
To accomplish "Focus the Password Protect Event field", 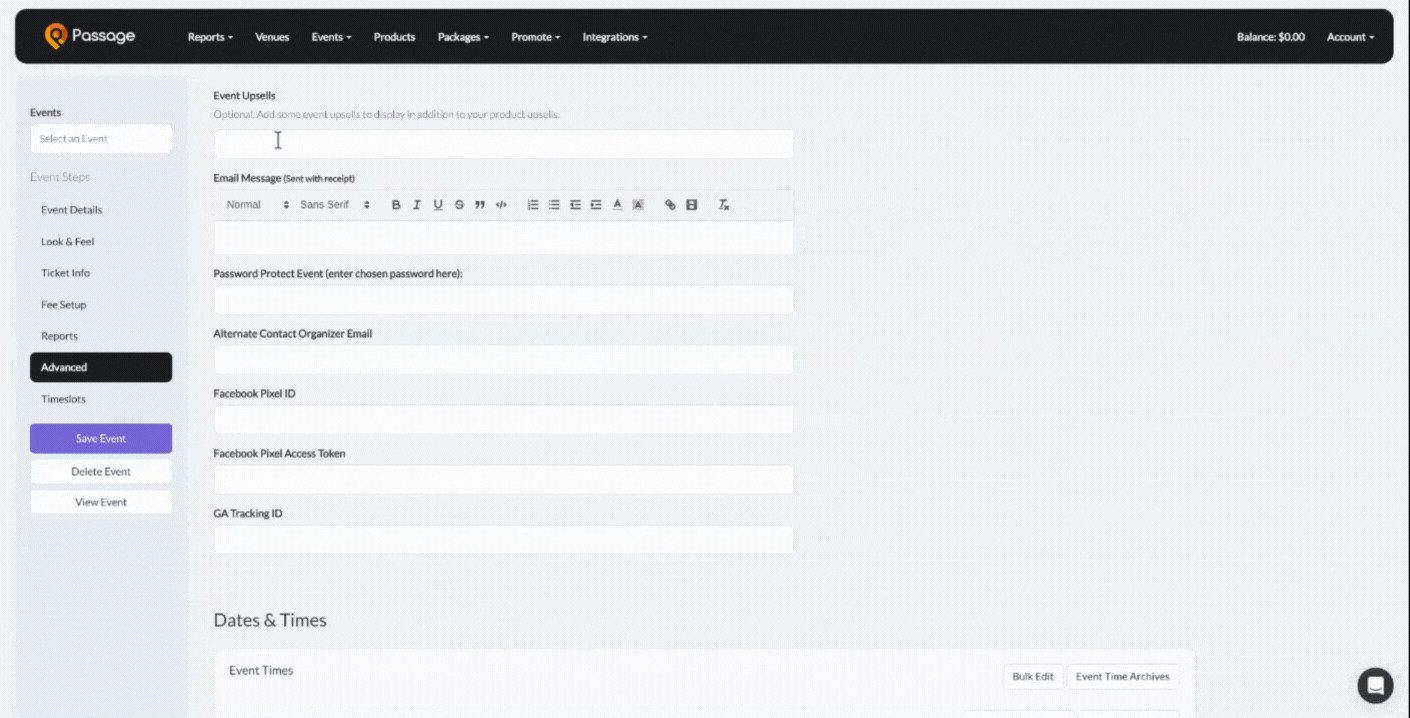I will click(x=503, y=300).
